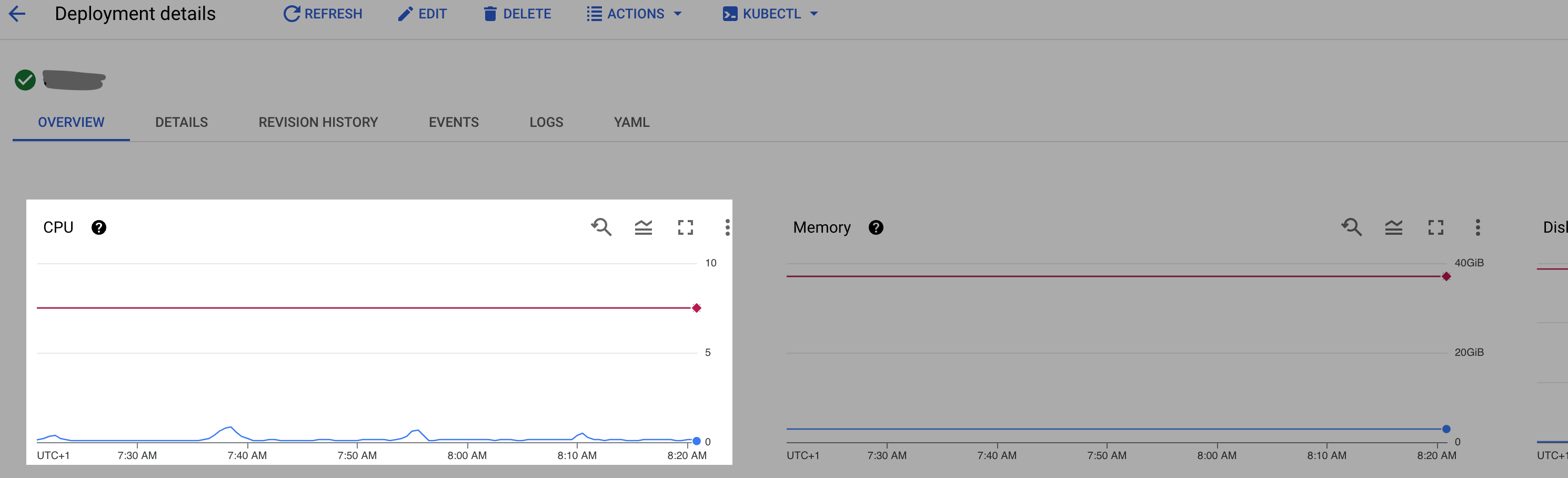The width and height of the screenshot is (1568, 478).
Task: Open the YAML tab
Action: click(631, 122)
